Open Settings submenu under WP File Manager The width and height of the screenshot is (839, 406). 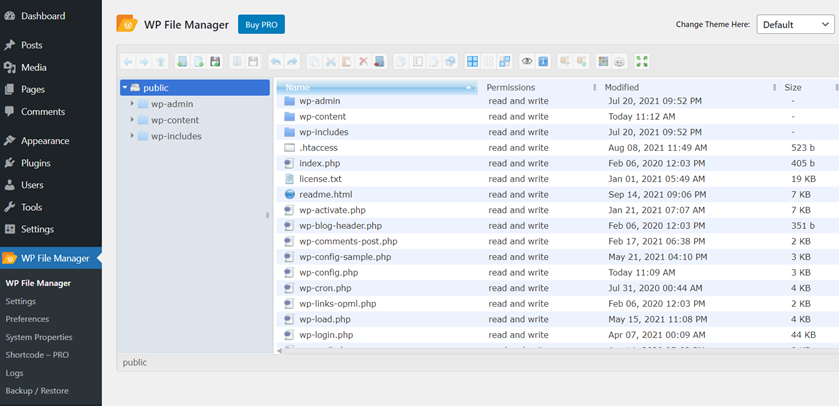(20, 301)
